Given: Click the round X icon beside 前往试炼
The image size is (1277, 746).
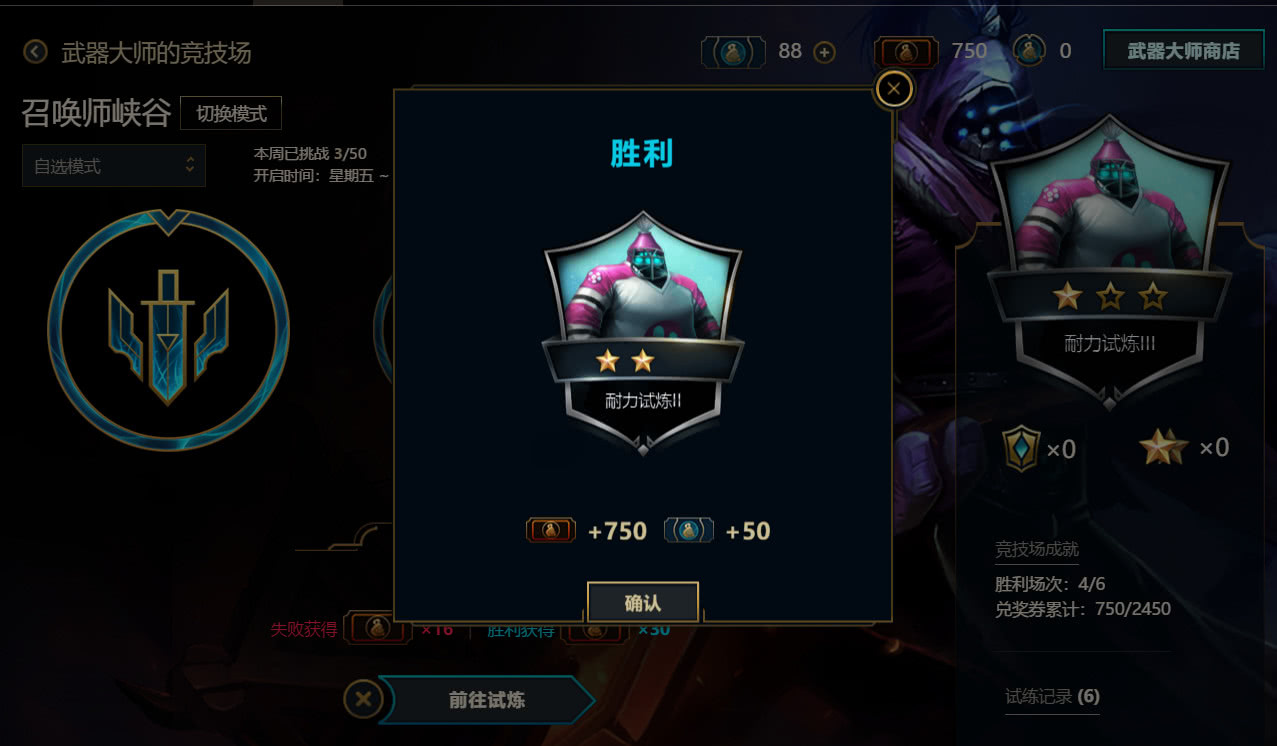Looking at the screenshot, I should (364, 699).
